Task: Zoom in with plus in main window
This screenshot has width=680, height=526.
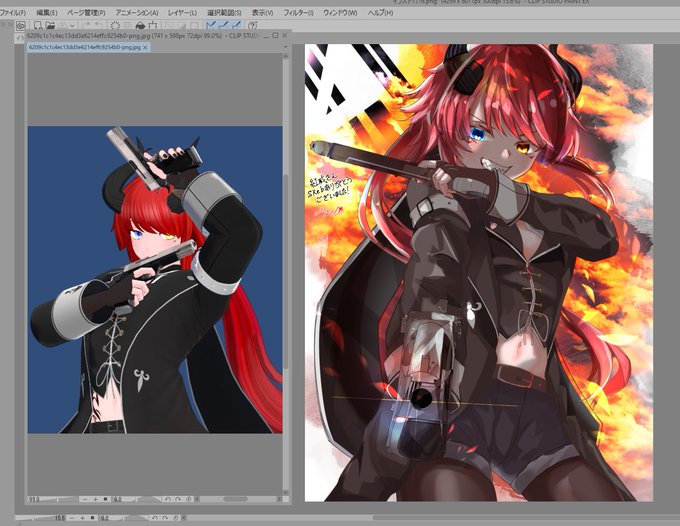Action: (x=82, y=518)
